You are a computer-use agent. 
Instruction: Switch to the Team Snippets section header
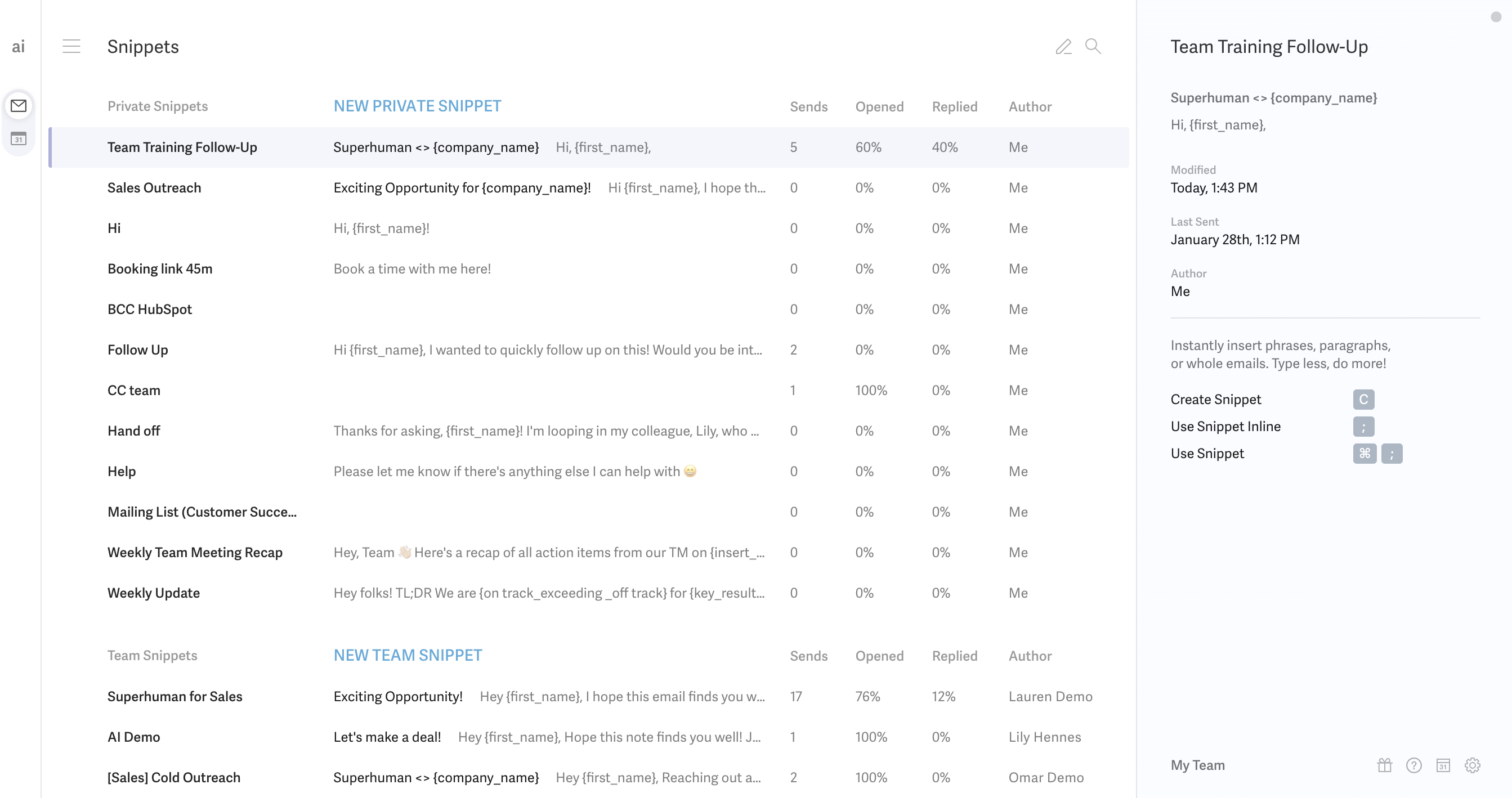[x=152, y=656]
